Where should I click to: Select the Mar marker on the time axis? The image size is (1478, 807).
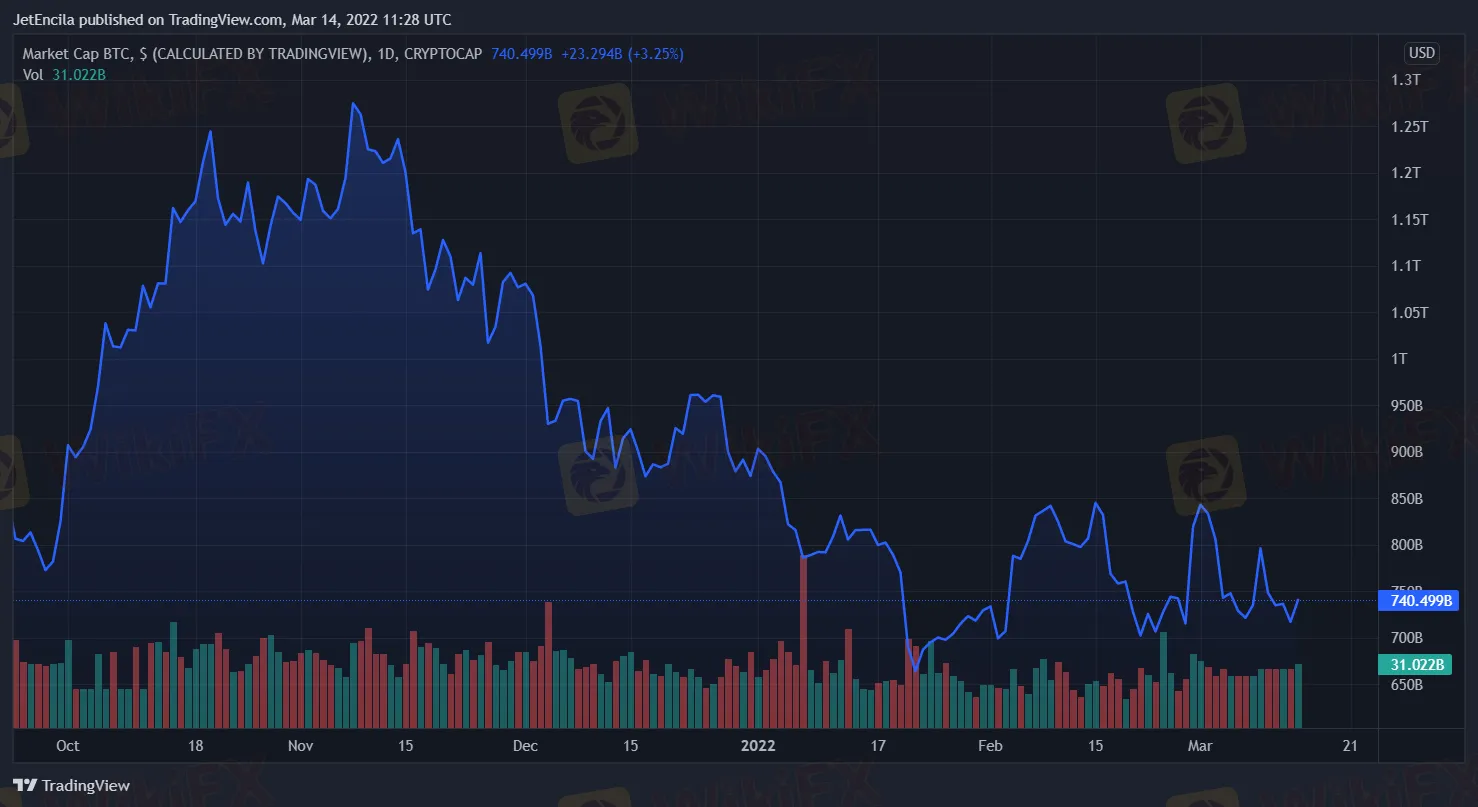tap(1199, 746)
